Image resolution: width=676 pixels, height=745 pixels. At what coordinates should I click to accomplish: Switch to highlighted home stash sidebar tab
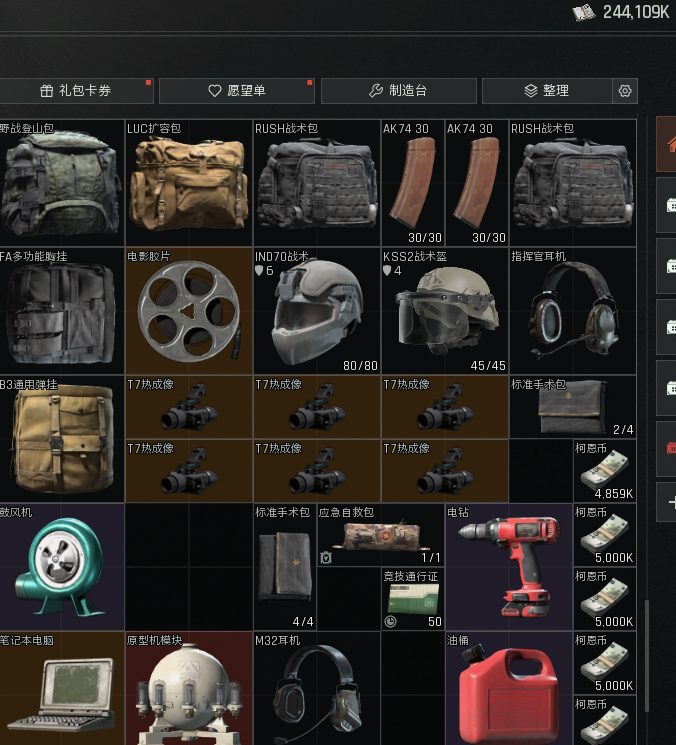[667, 144]
